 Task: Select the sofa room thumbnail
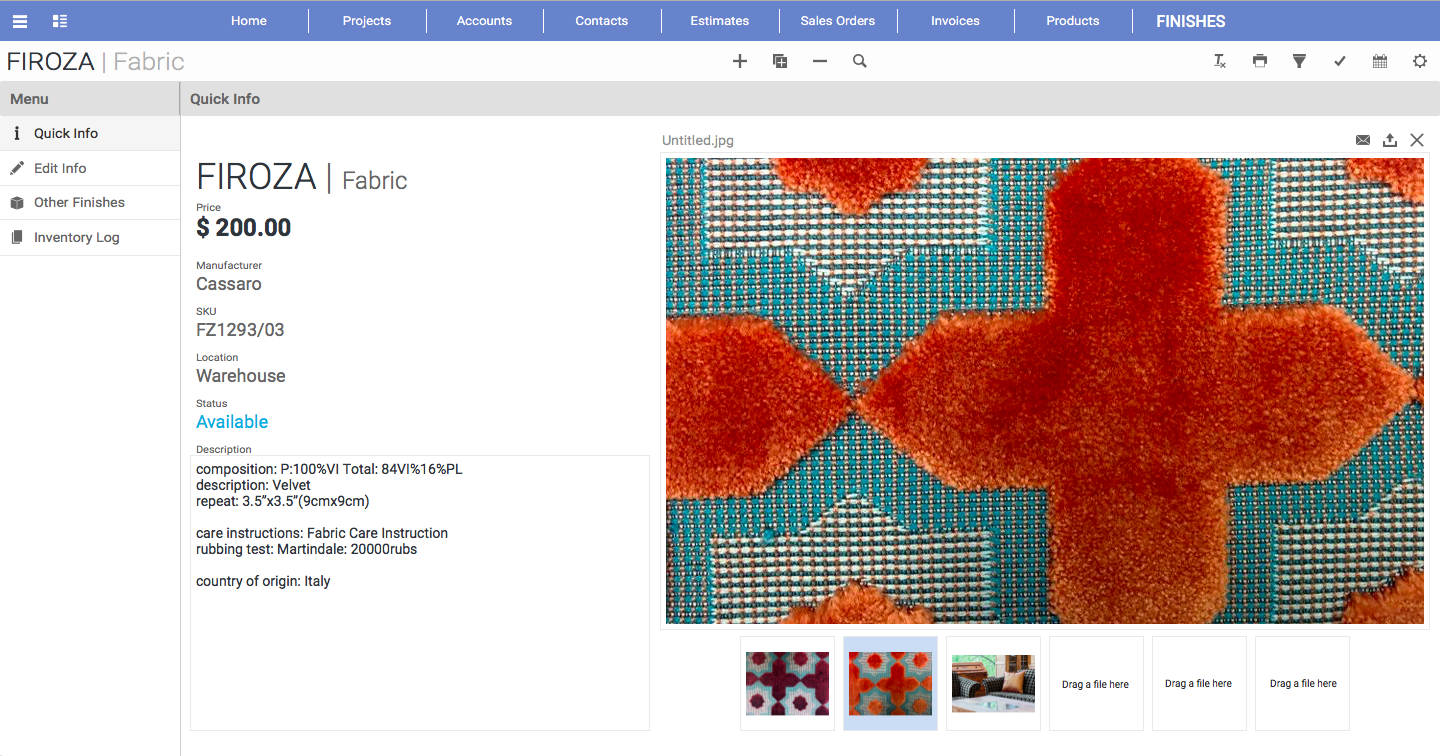[x=993, y=683]
